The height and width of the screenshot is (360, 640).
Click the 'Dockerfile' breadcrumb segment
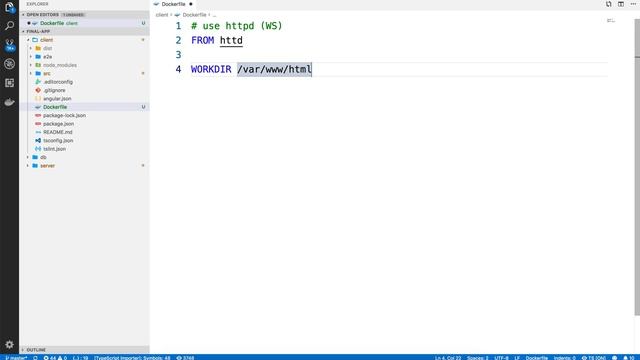(194, 15)
